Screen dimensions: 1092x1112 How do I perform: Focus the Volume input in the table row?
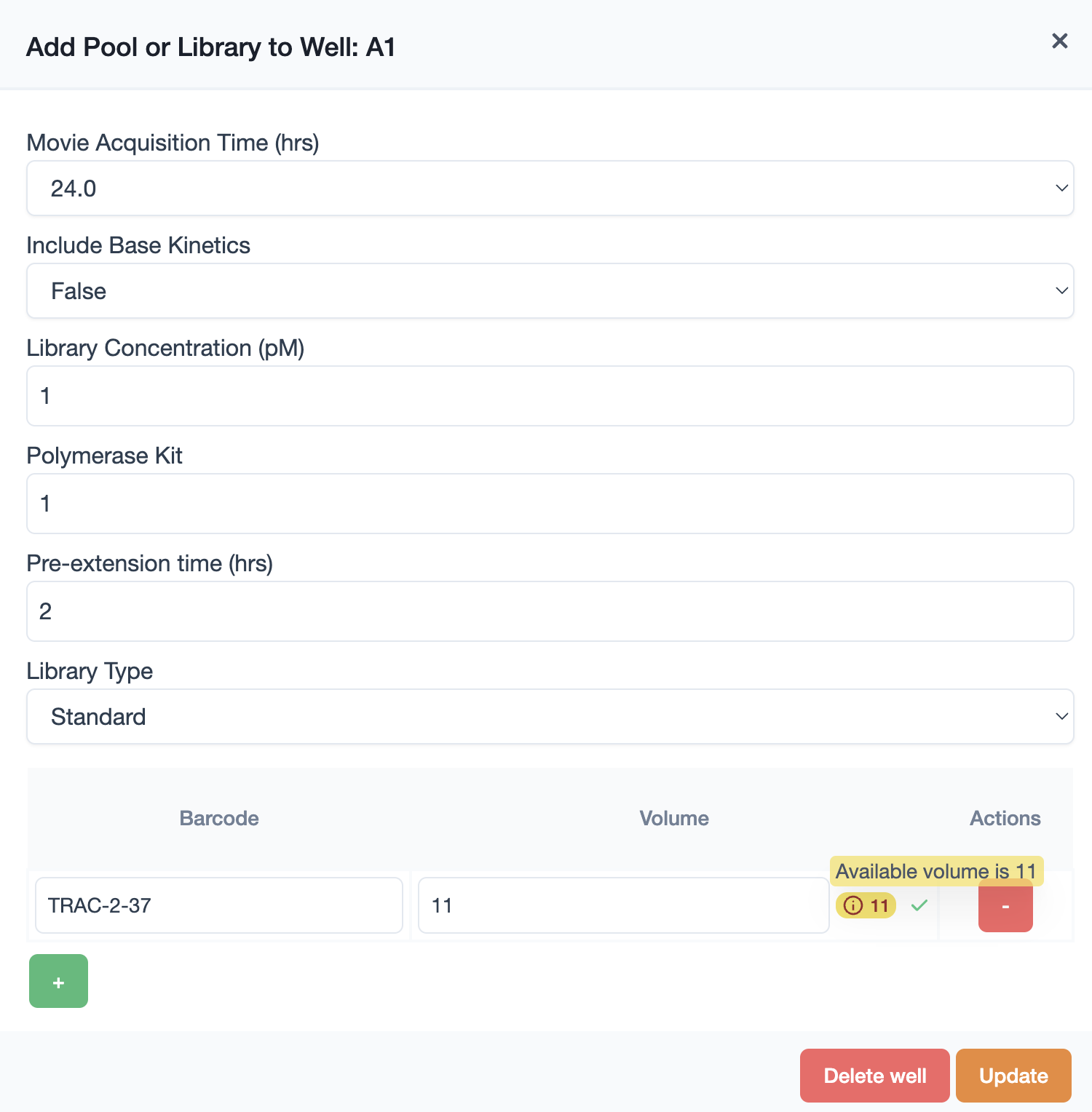click(x=623, y=905)
